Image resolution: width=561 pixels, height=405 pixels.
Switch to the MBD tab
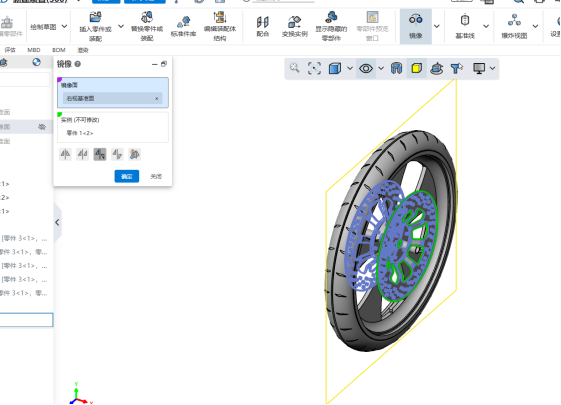pos(34,50)
